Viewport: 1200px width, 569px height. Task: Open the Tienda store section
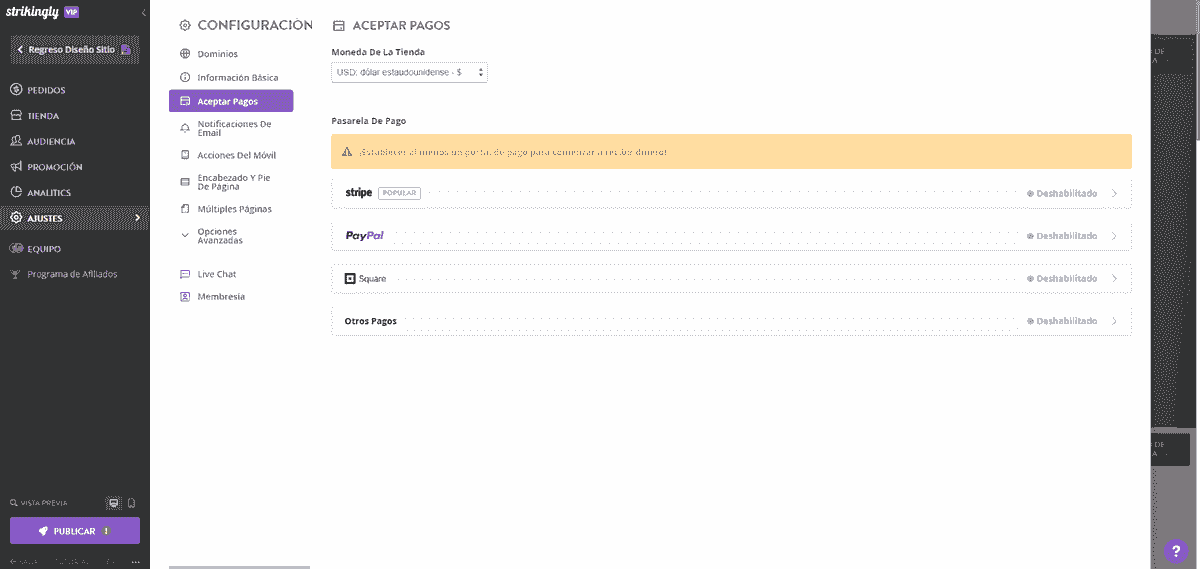point(42,116)
